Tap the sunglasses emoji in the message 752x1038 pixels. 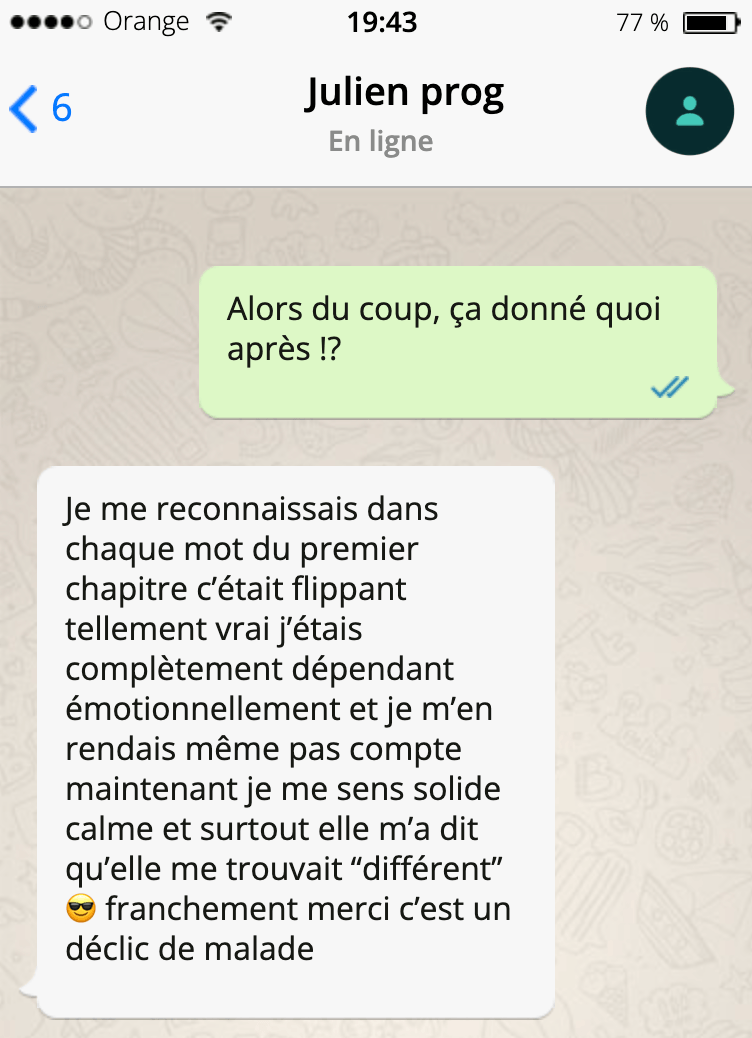(81, 908)
